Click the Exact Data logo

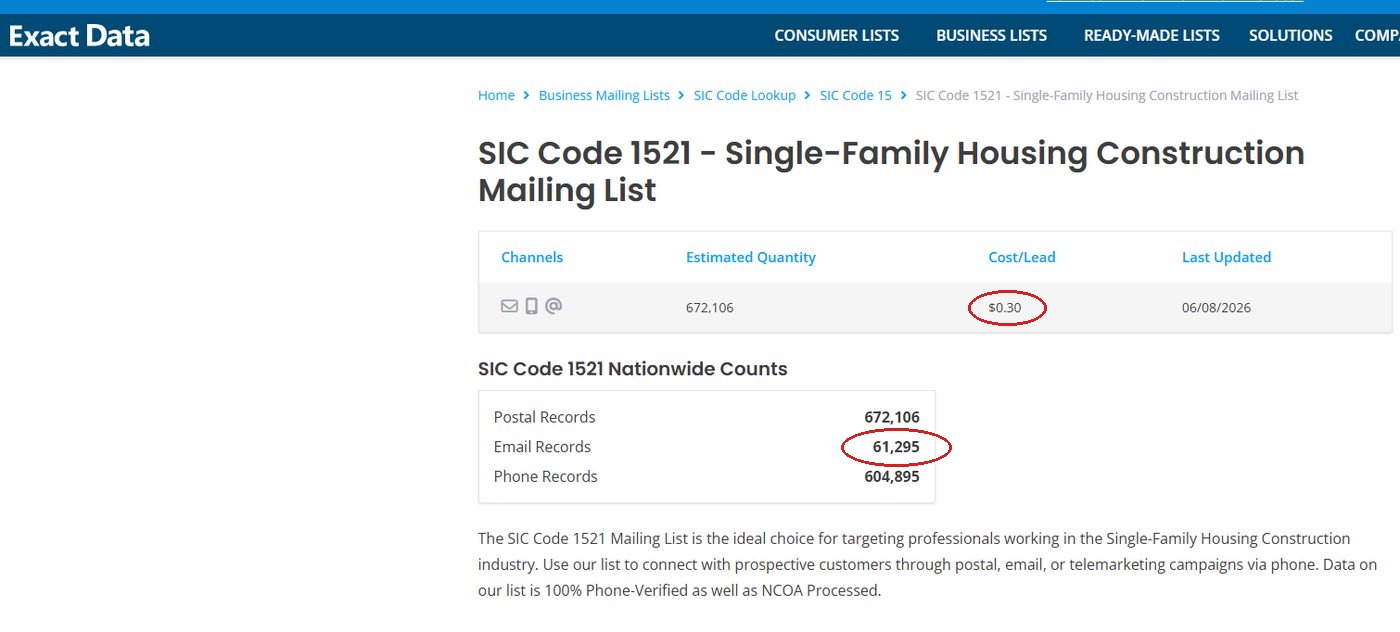(79, 36)
